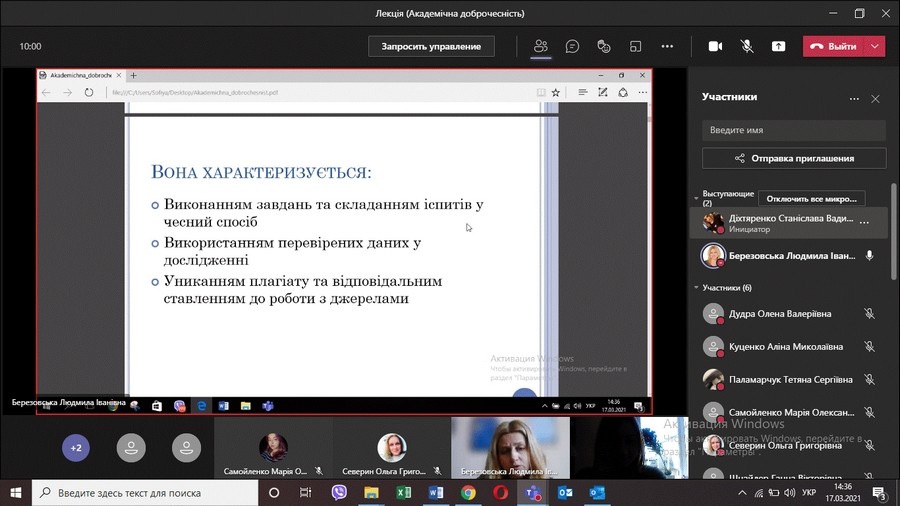Select participant Куценко Аліна Миколаївна
The height and width of the screenshot is (506, 900).
point(791,347)
